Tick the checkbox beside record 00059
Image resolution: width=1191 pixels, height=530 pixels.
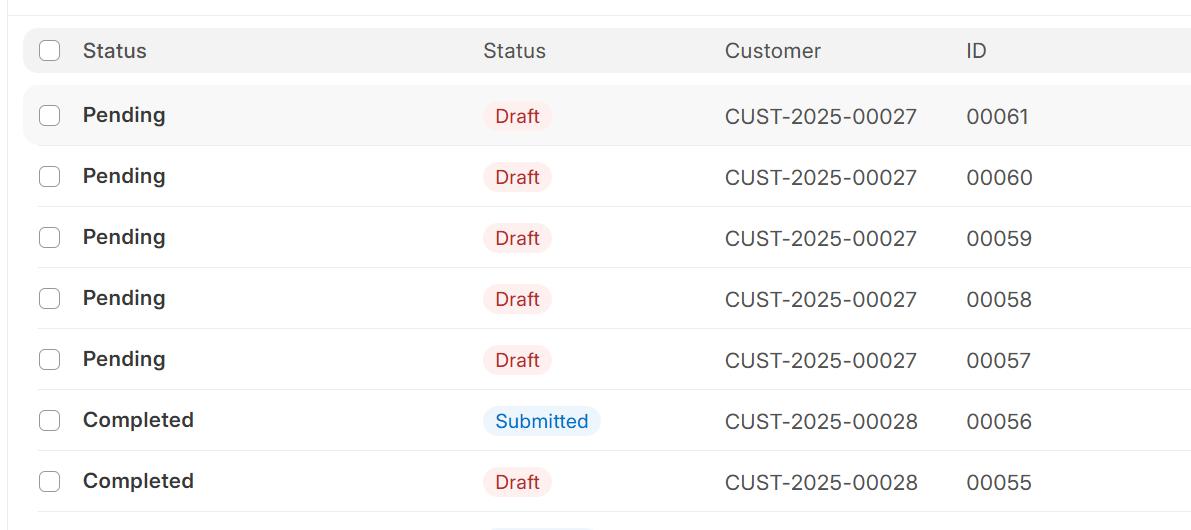pyautogui.click(x=49, y=238)
